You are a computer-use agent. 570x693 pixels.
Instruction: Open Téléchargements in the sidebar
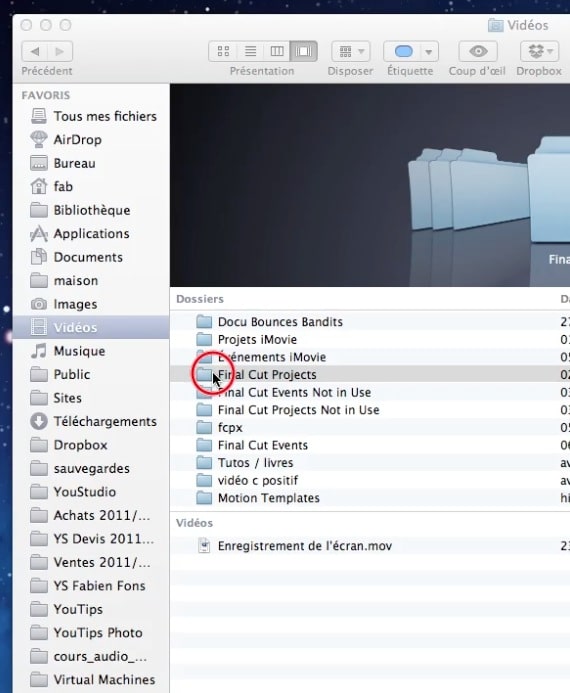tap(93, 421)
